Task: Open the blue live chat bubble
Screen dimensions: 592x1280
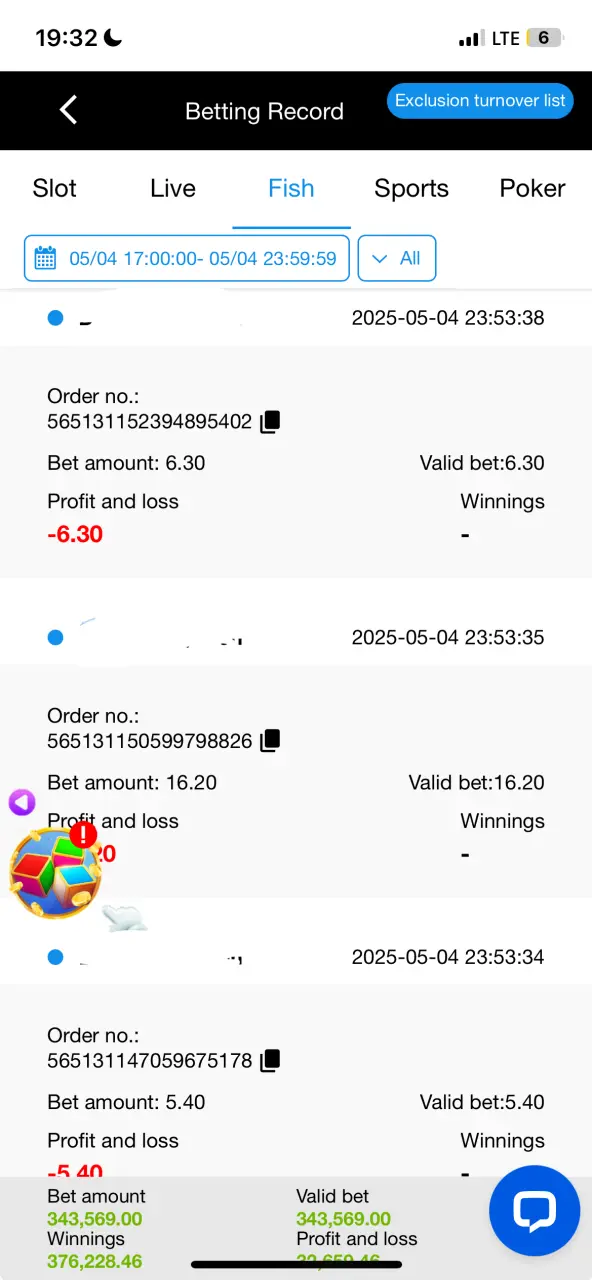Action: point(535,1211)
